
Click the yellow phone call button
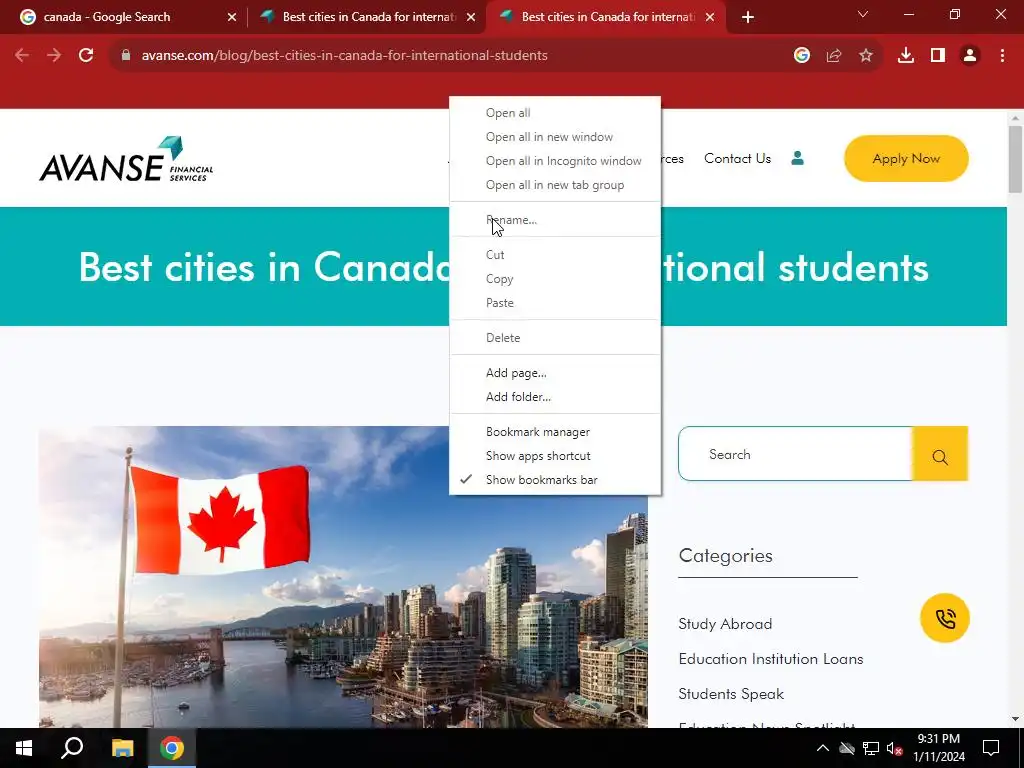944,618
